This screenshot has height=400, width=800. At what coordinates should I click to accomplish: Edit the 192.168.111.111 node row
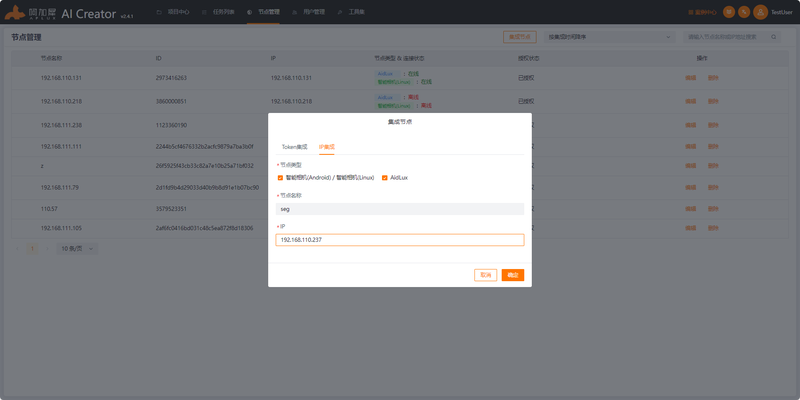coord(690,146)
